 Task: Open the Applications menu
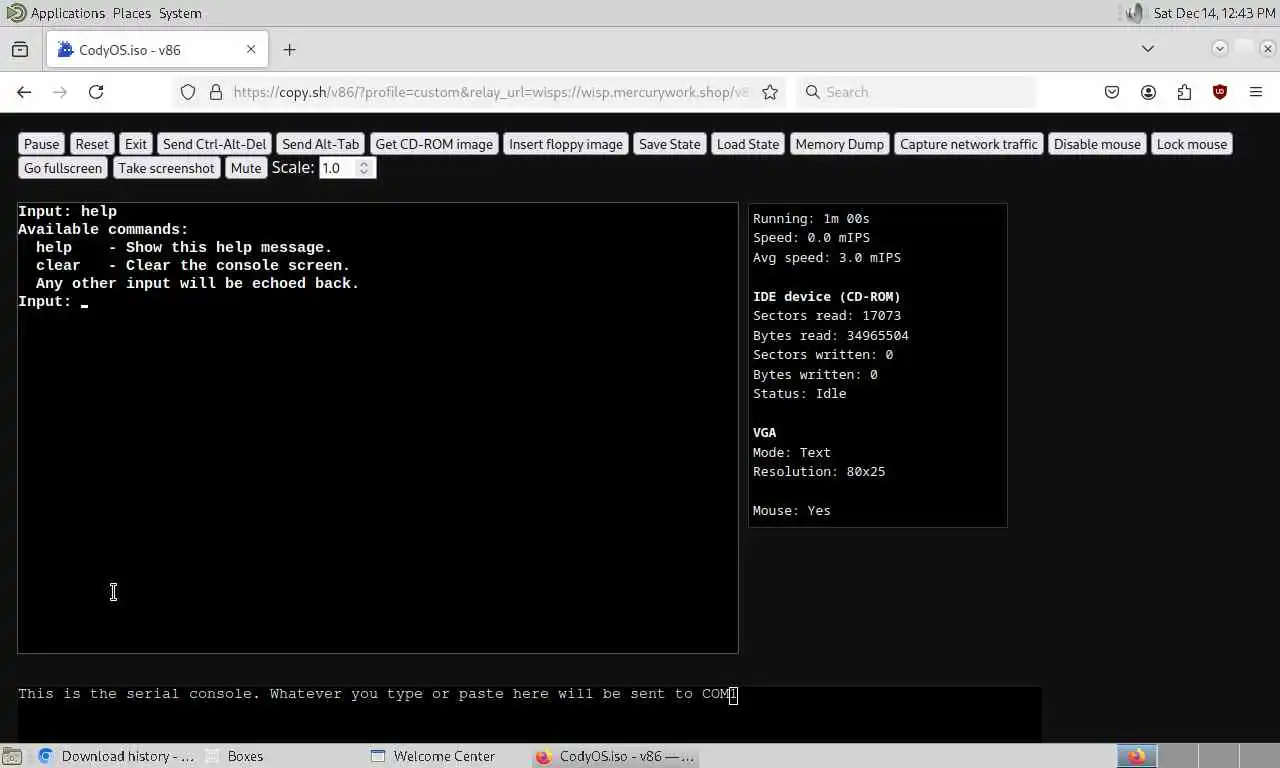67,13
